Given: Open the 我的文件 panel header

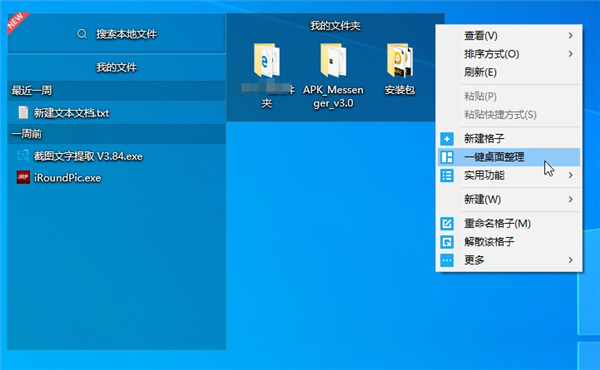Looking at the screenshot, I should pos(116,67).
